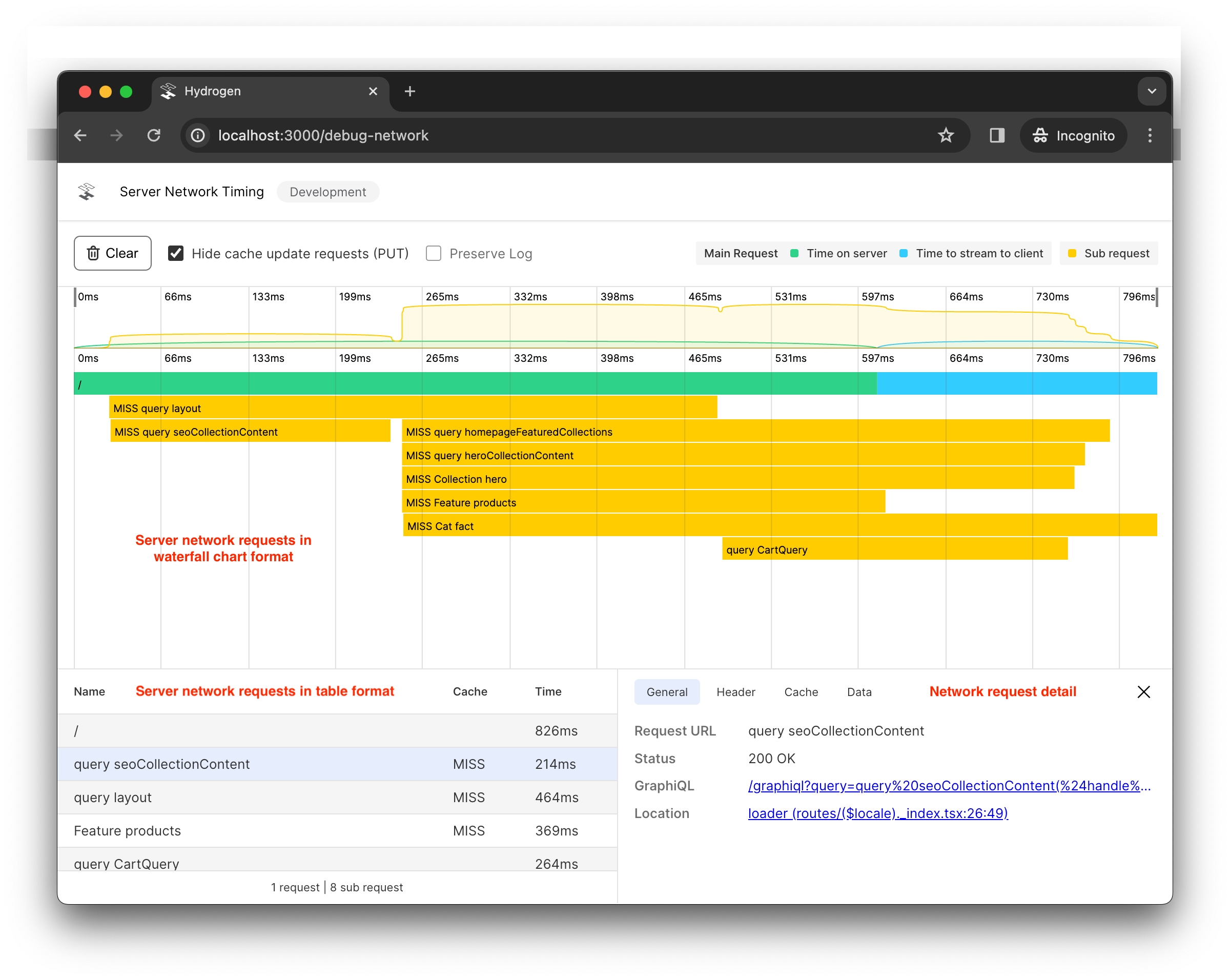Close the network request detail panel

point(1144,692)
